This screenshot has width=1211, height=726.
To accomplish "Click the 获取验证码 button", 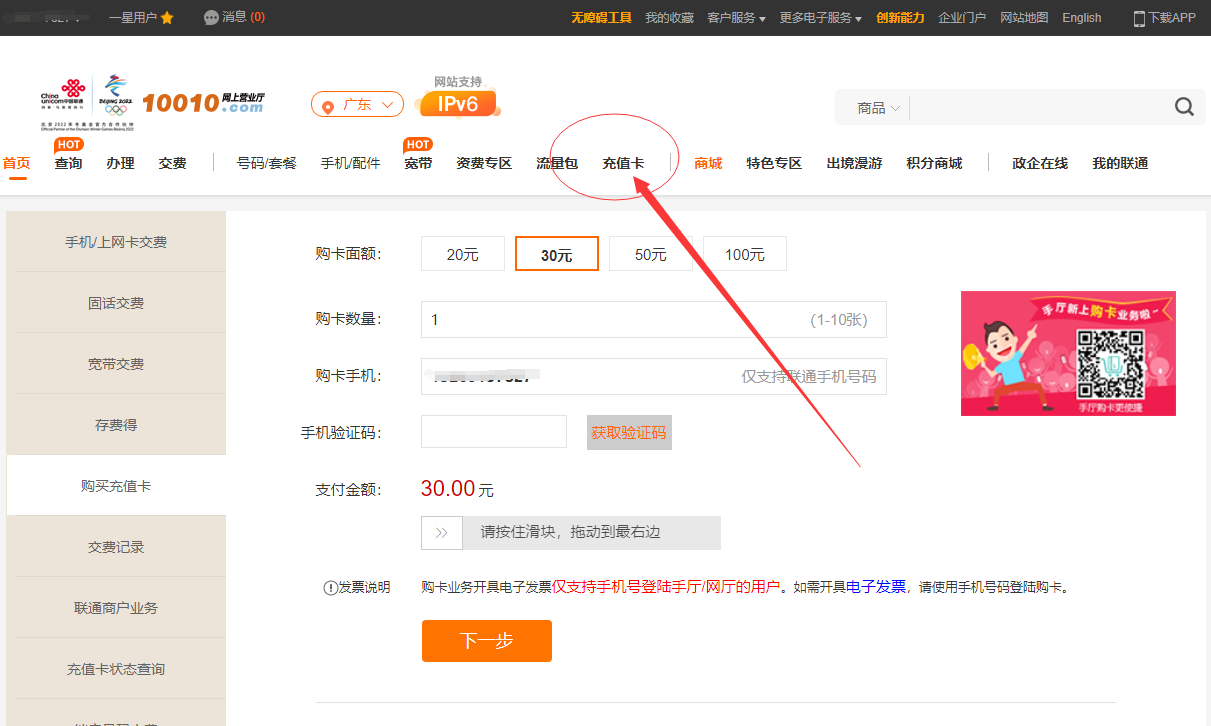I will 629,432.
